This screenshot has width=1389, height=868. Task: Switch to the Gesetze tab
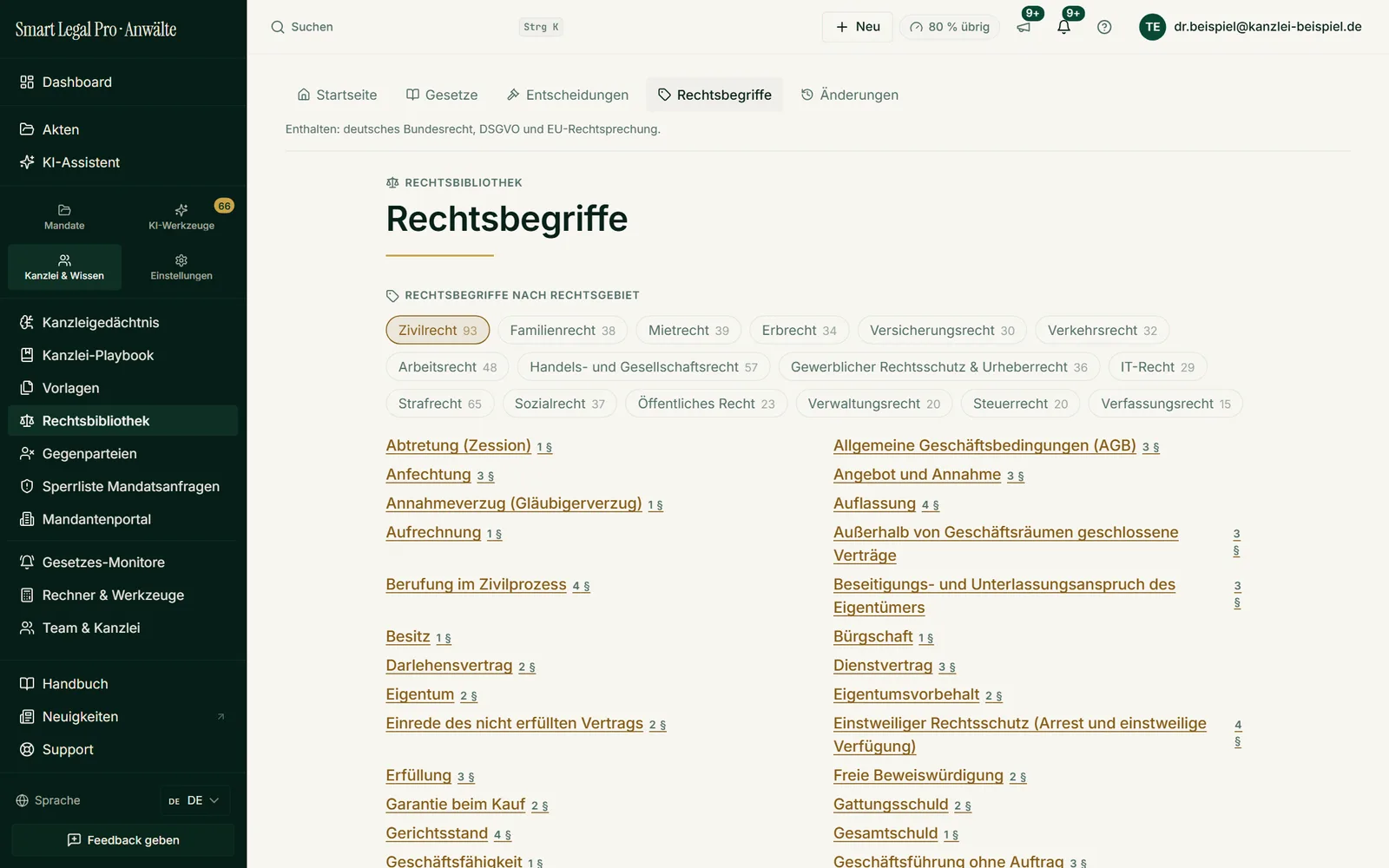[x=442, y=95]
